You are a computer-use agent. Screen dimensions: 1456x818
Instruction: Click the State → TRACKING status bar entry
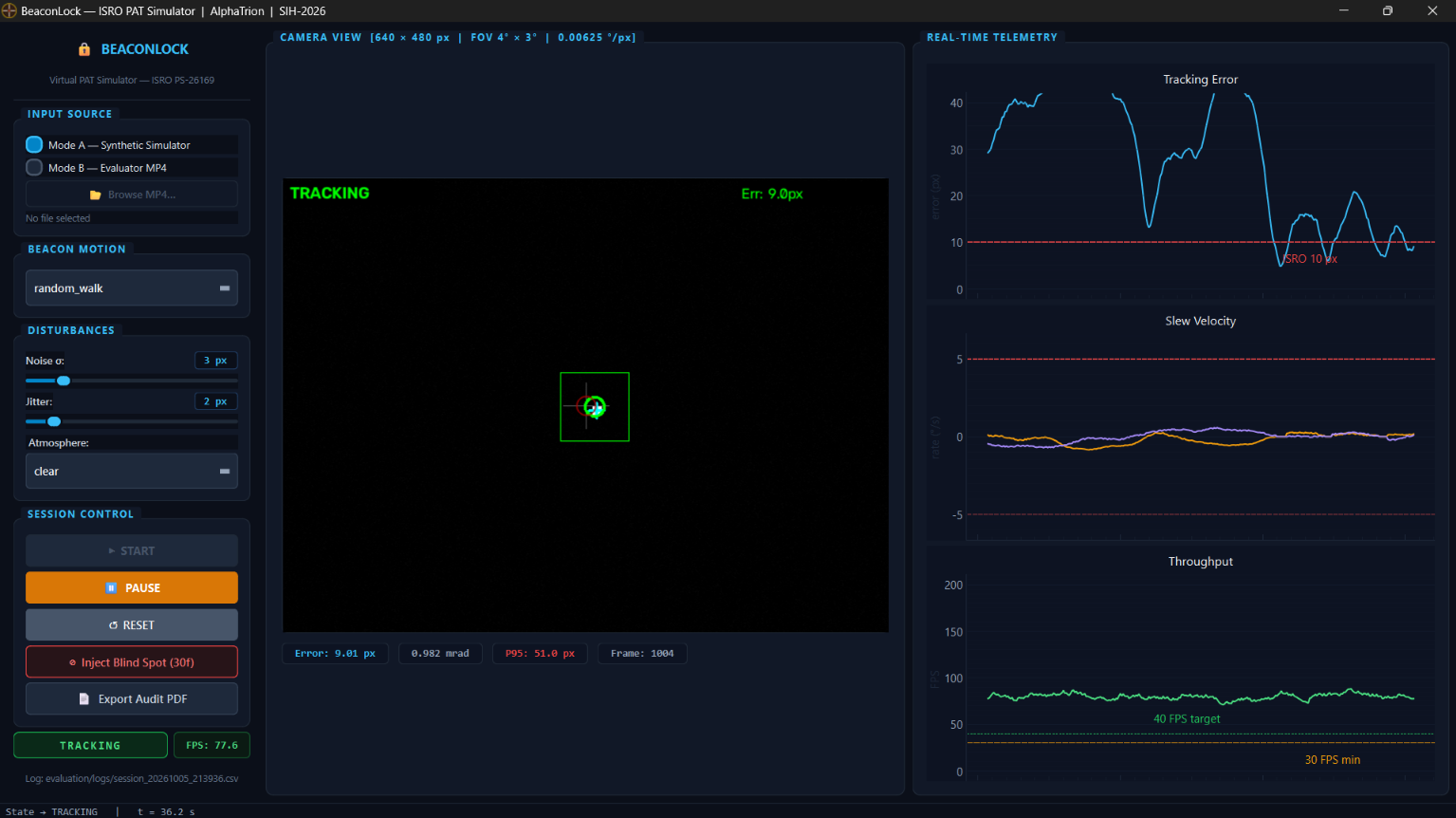51,811
